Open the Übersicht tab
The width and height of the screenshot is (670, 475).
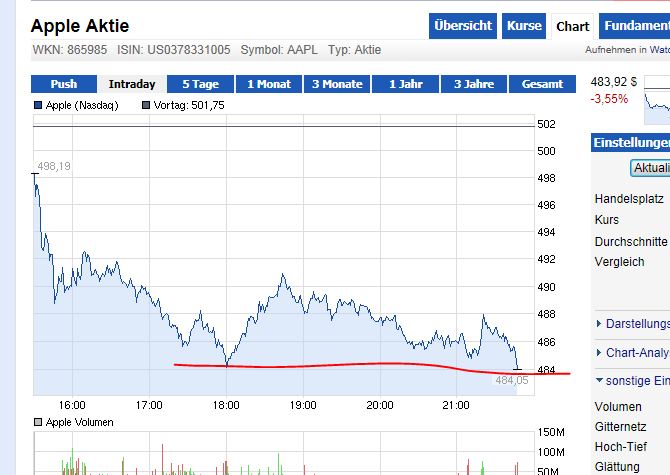click(x=463, y=26)
